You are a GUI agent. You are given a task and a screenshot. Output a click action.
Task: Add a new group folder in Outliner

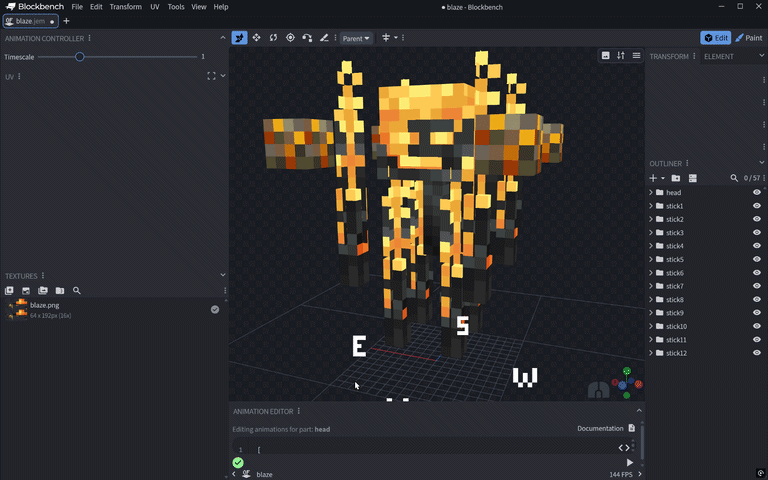[676, 178]
